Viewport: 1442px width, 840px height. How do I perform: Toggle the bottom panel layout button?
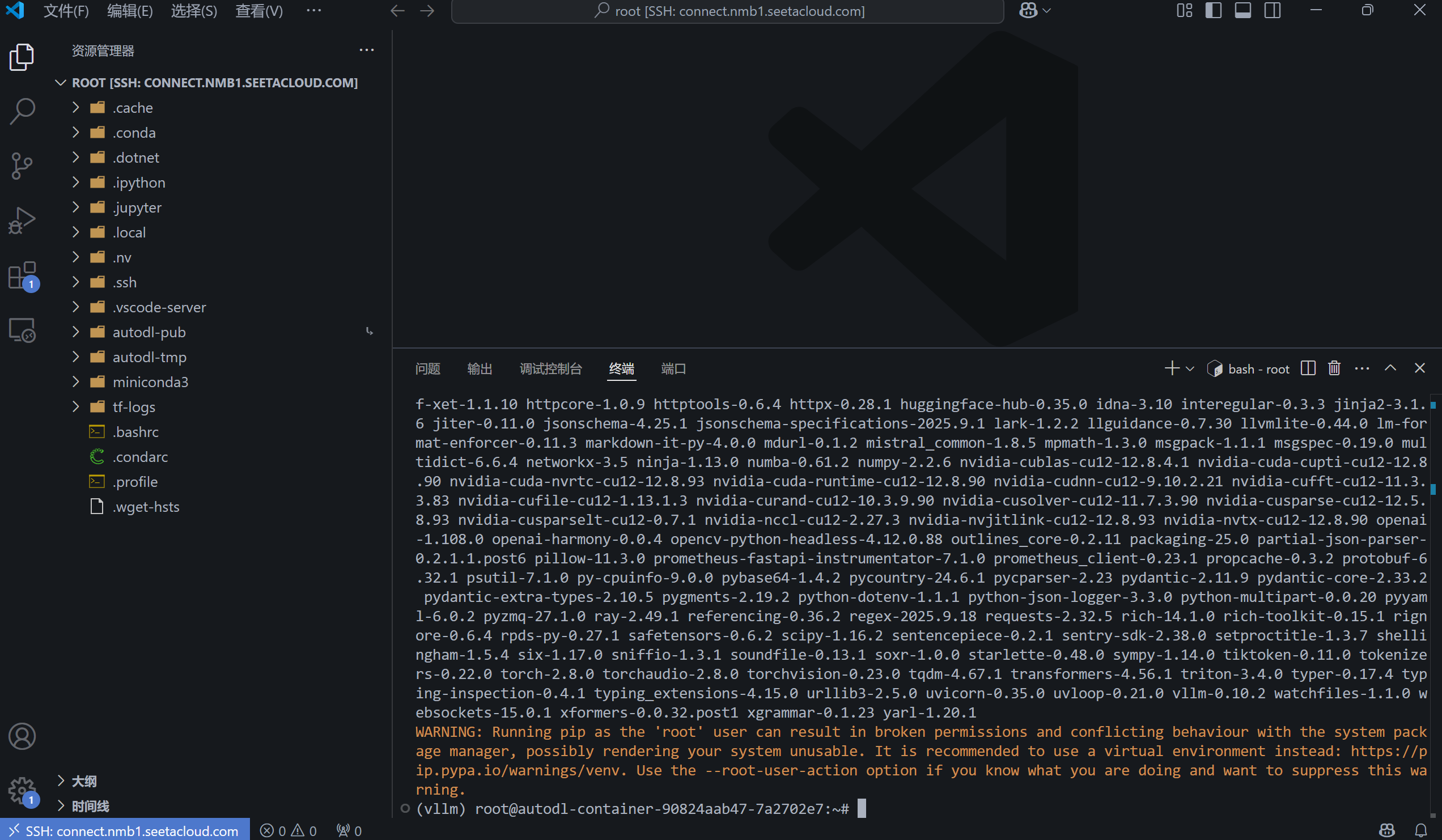pyautogui.click(x=1242, y=10)
